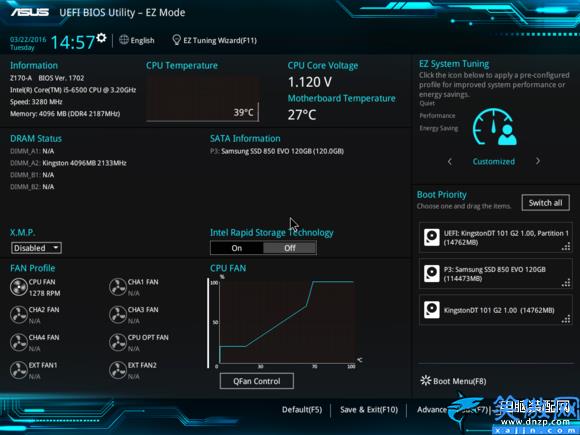Viewport: 580px width, 435px height.
Task: Click Speed: 3280 MHz line
Action: coord(36,102)
